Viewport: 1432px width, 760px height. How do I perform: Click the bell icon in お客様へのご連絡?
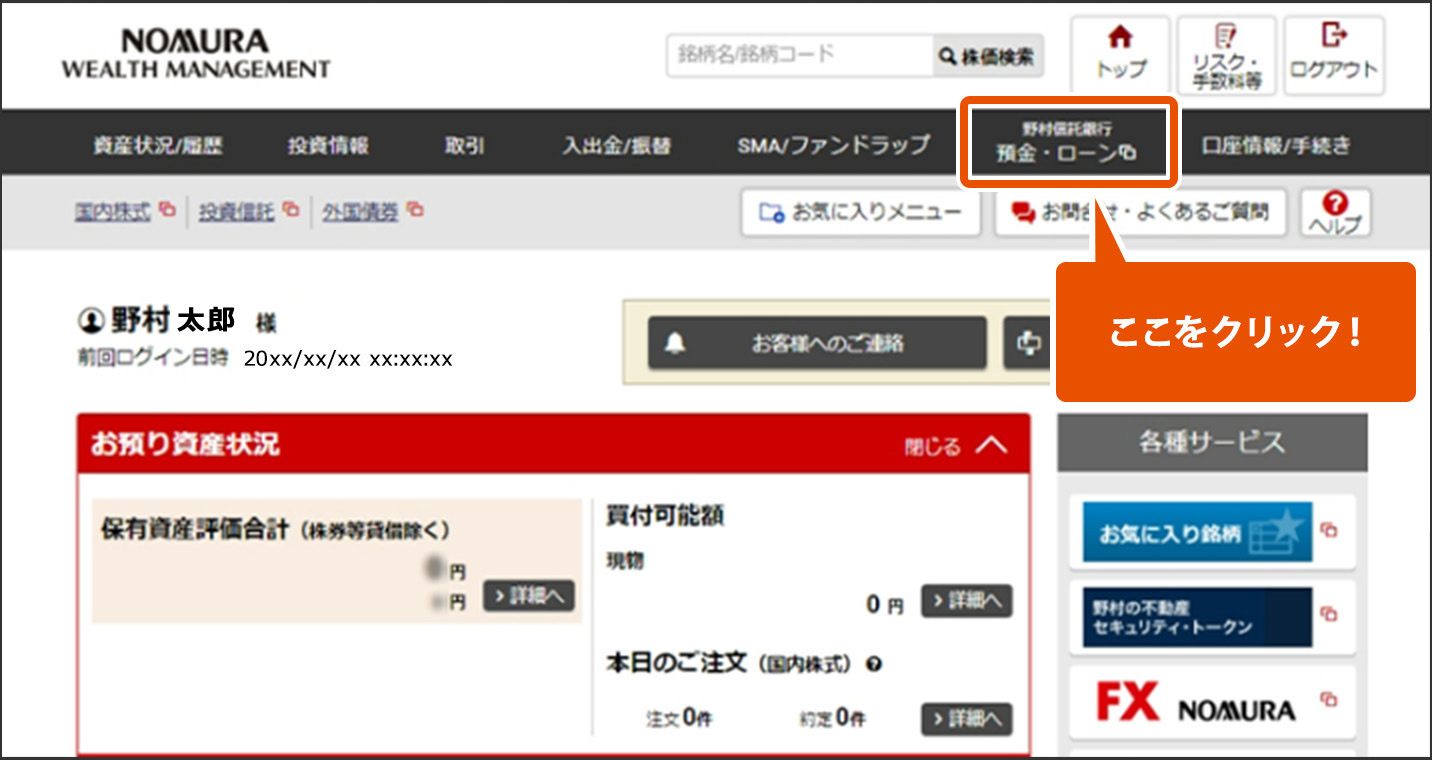pos(676,343)
